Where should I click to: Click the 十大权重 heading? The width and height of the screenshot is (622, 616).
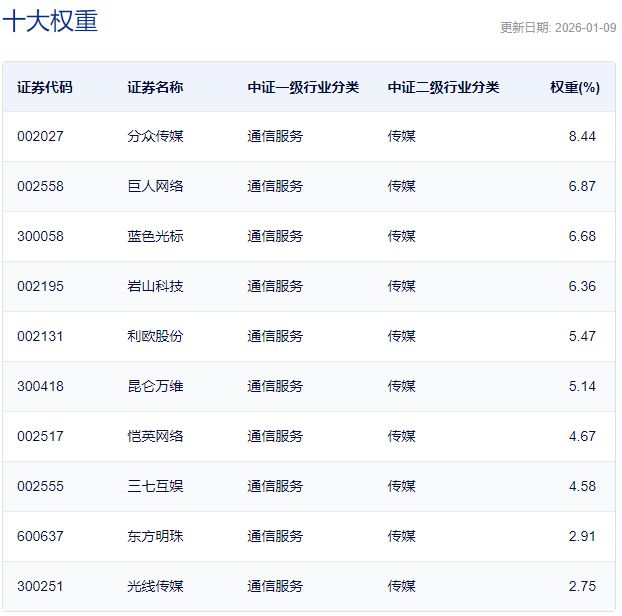[x=50, y=21]
